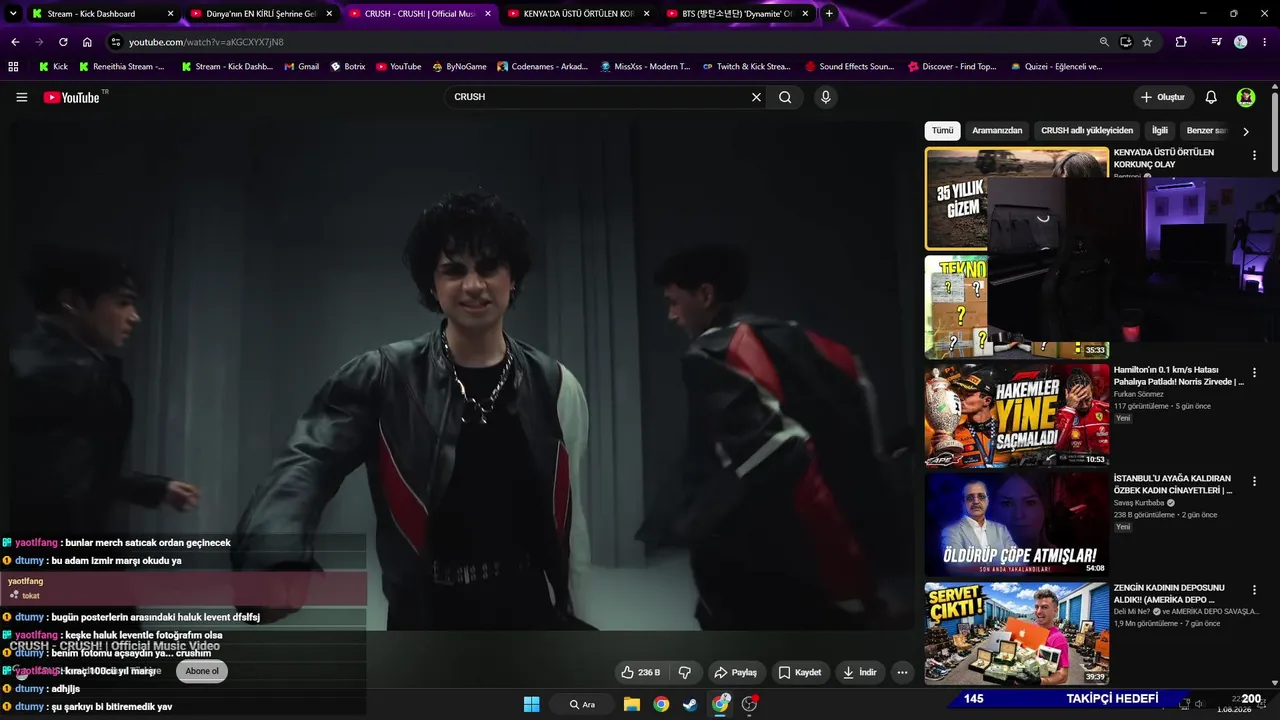Show more filter chips with right arrow
This screenshot has width=1280, height=720.
[x=1245, y=131]
